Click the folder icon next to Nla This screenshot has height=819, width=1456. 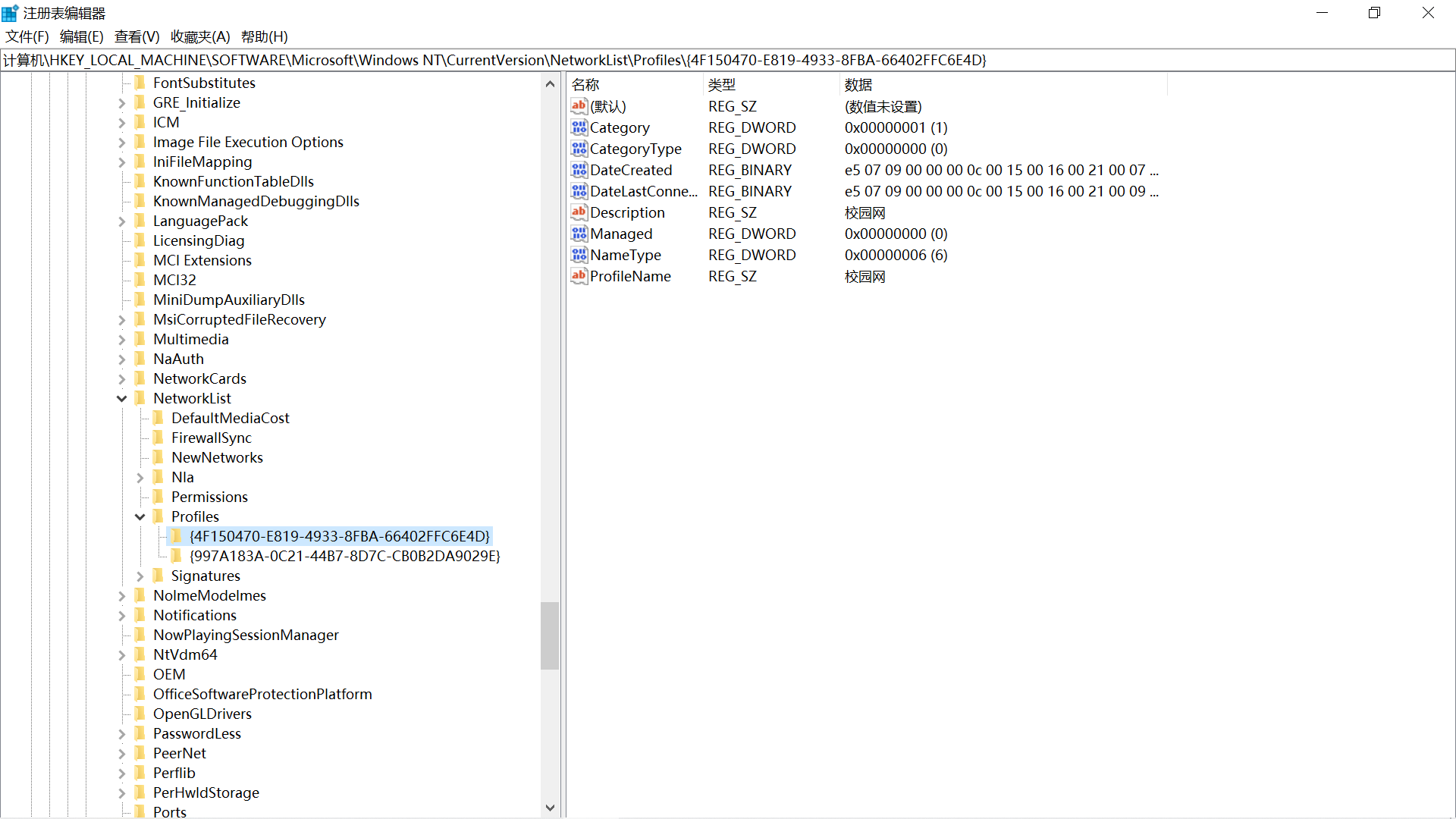point(158,477)
